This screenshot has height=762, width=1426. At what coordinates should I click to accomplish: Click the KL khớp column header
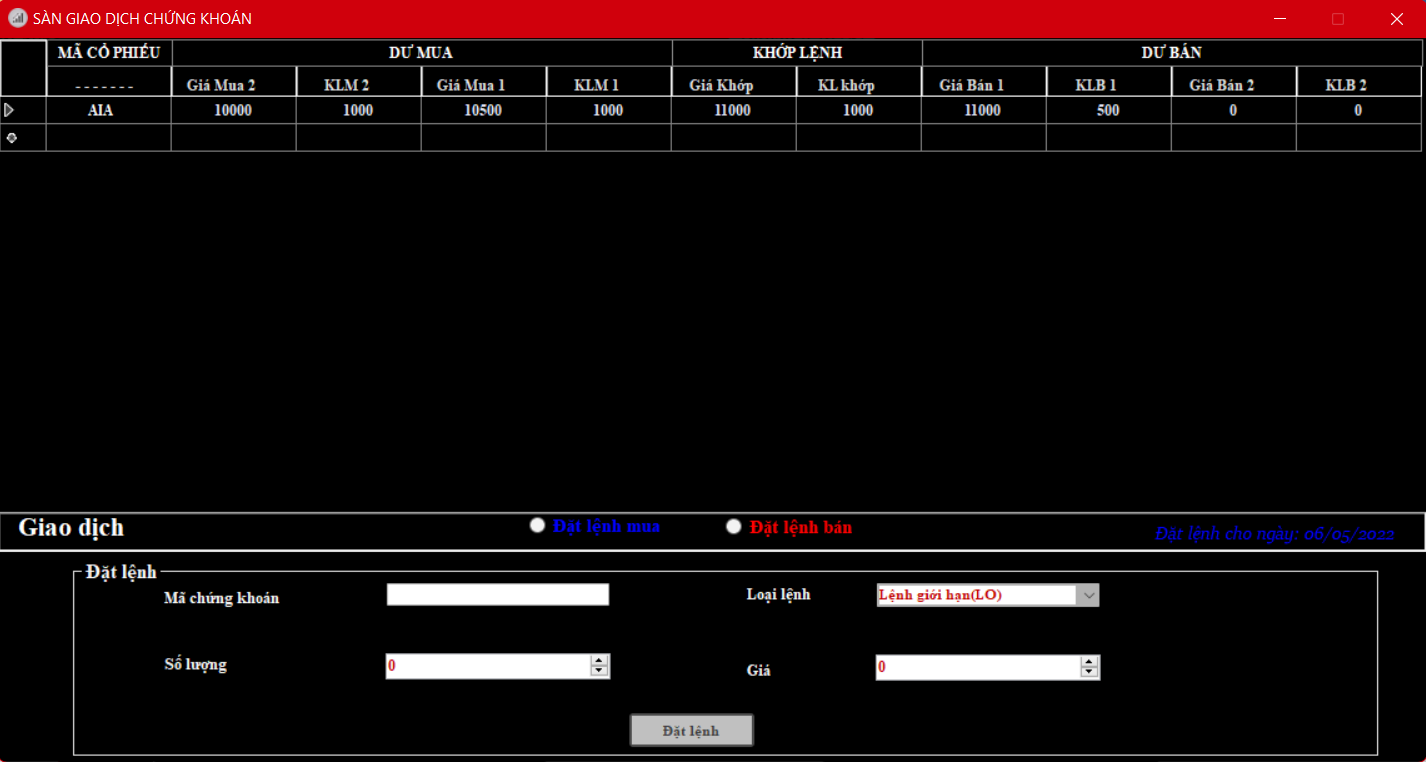(x=859, y=82)
